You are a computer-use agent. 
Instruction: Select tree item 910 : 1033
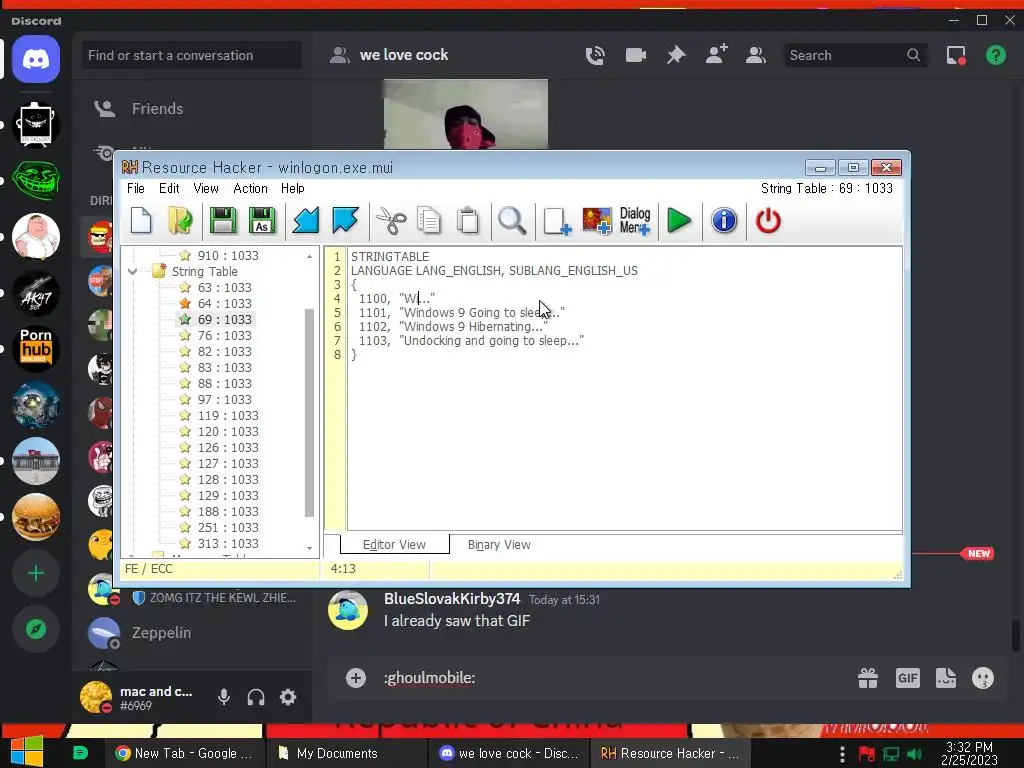click(228, 255)
